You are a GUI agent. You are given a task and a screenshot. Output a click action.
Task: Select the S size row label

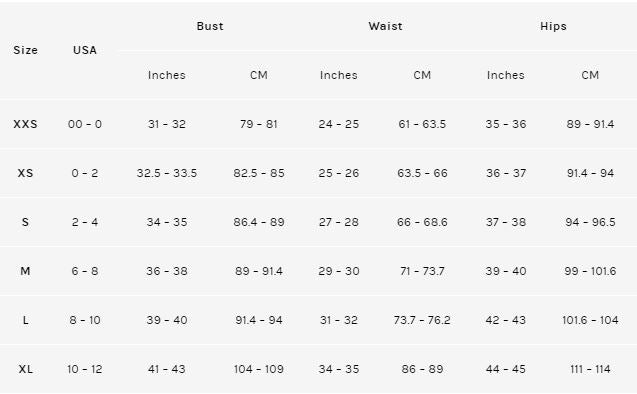(25, 222)
